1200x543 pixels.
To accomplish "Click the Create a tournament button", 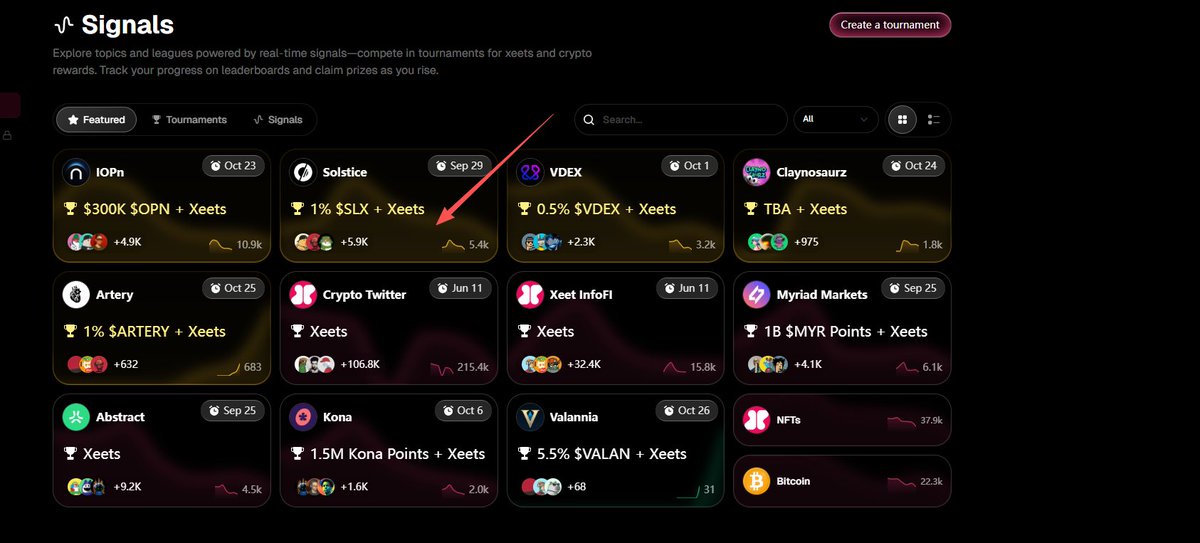I will (889, 25).
